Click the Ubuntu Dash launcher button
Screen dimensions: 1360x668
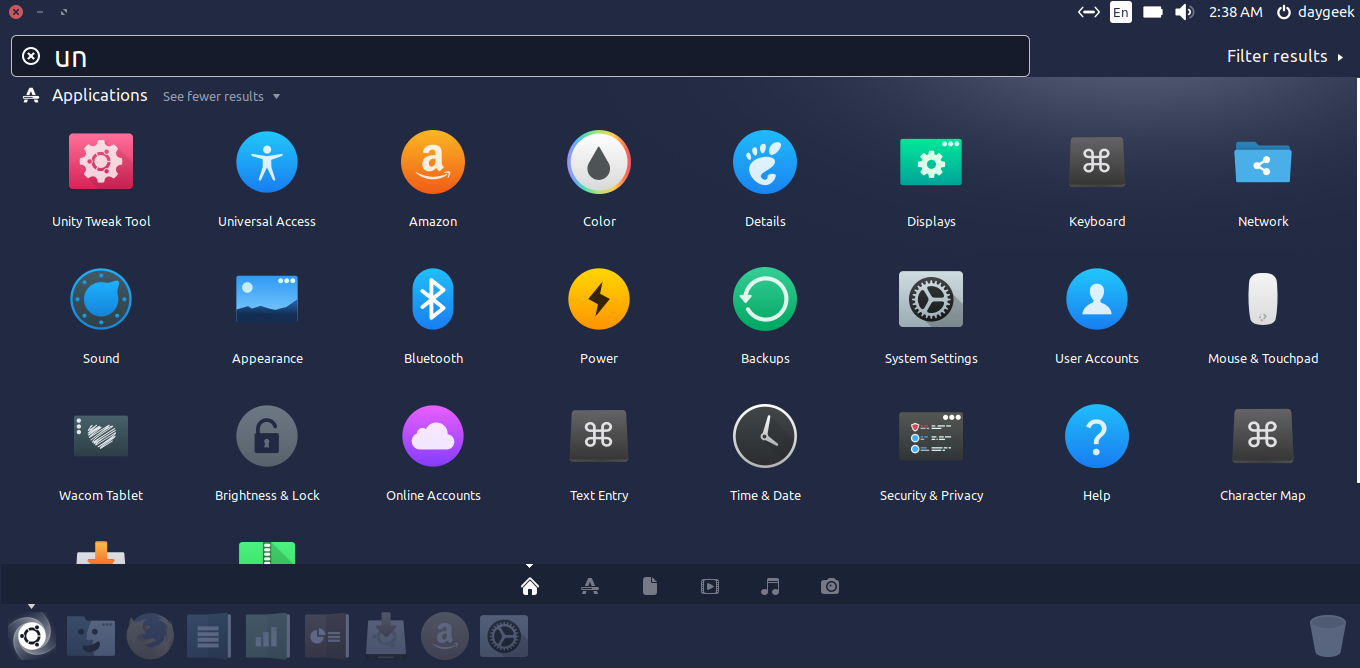click(x=32, y=636)
